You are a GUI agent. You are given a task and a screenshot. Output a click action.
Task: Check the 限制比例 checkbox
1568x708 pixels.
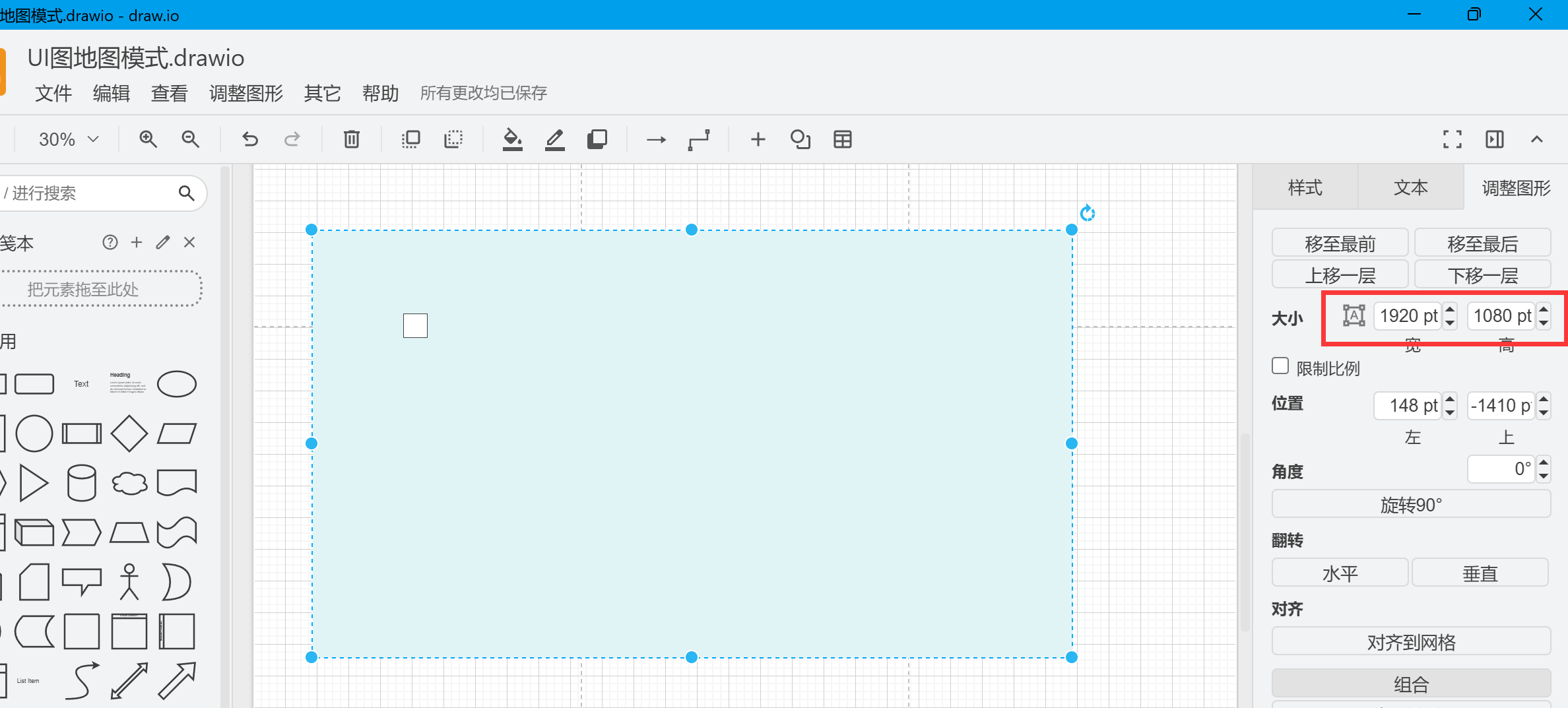[x=1280, y=366]
